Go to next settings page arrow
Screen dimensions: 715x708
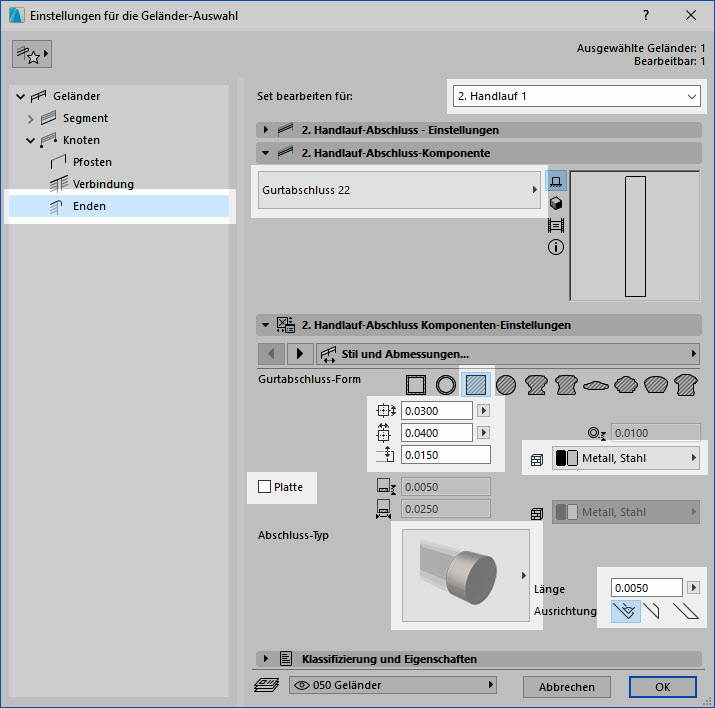300,354
